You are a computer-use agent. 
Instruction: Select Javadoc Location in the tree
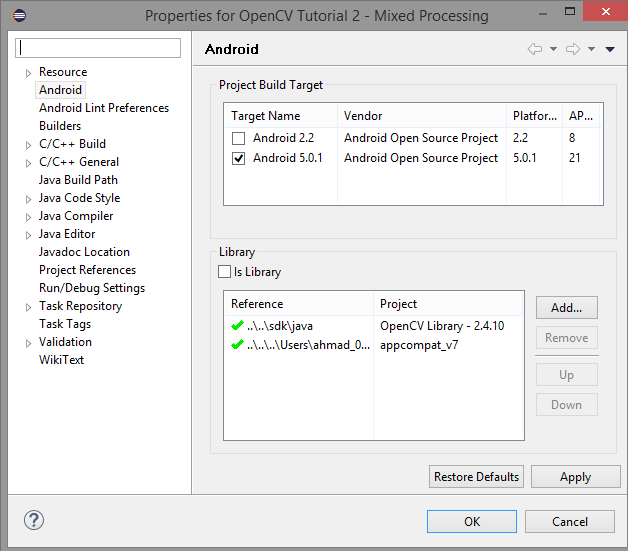click(84, 252)
